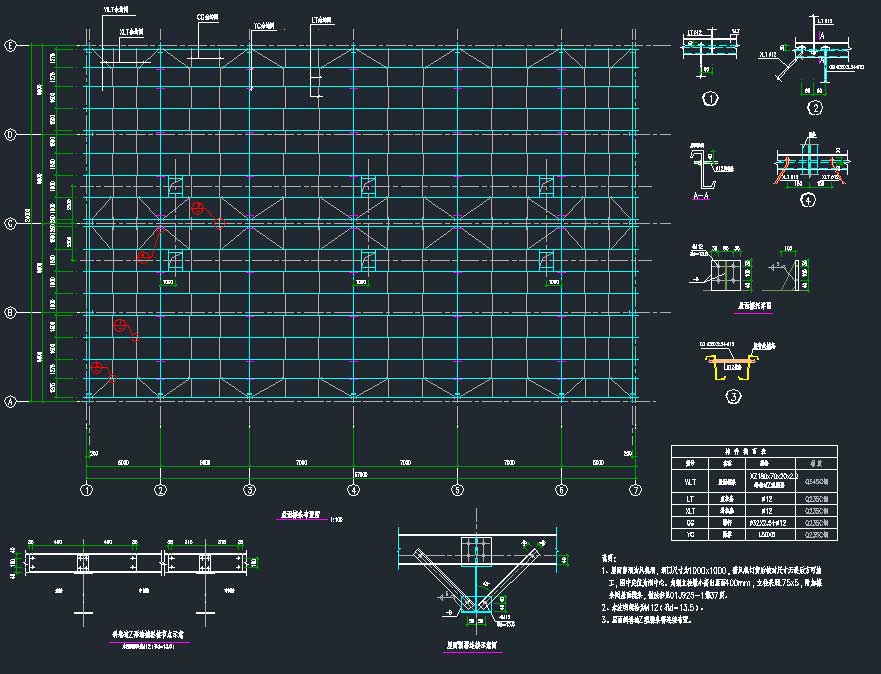Select the YC cell in the material table

[690, 534]
